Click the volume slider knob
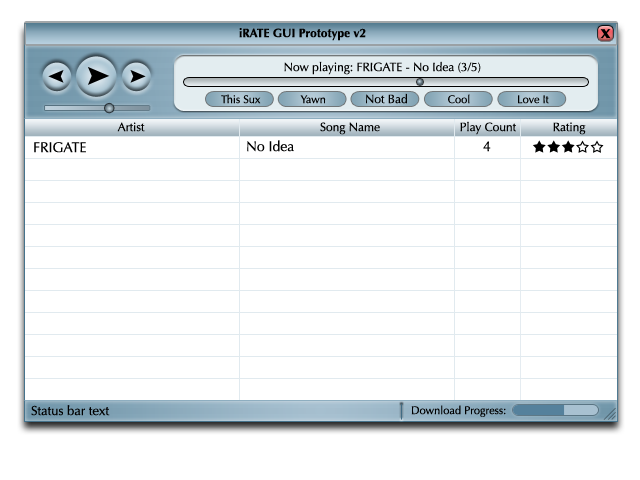The image size is (640, 480). coord(109,108)
